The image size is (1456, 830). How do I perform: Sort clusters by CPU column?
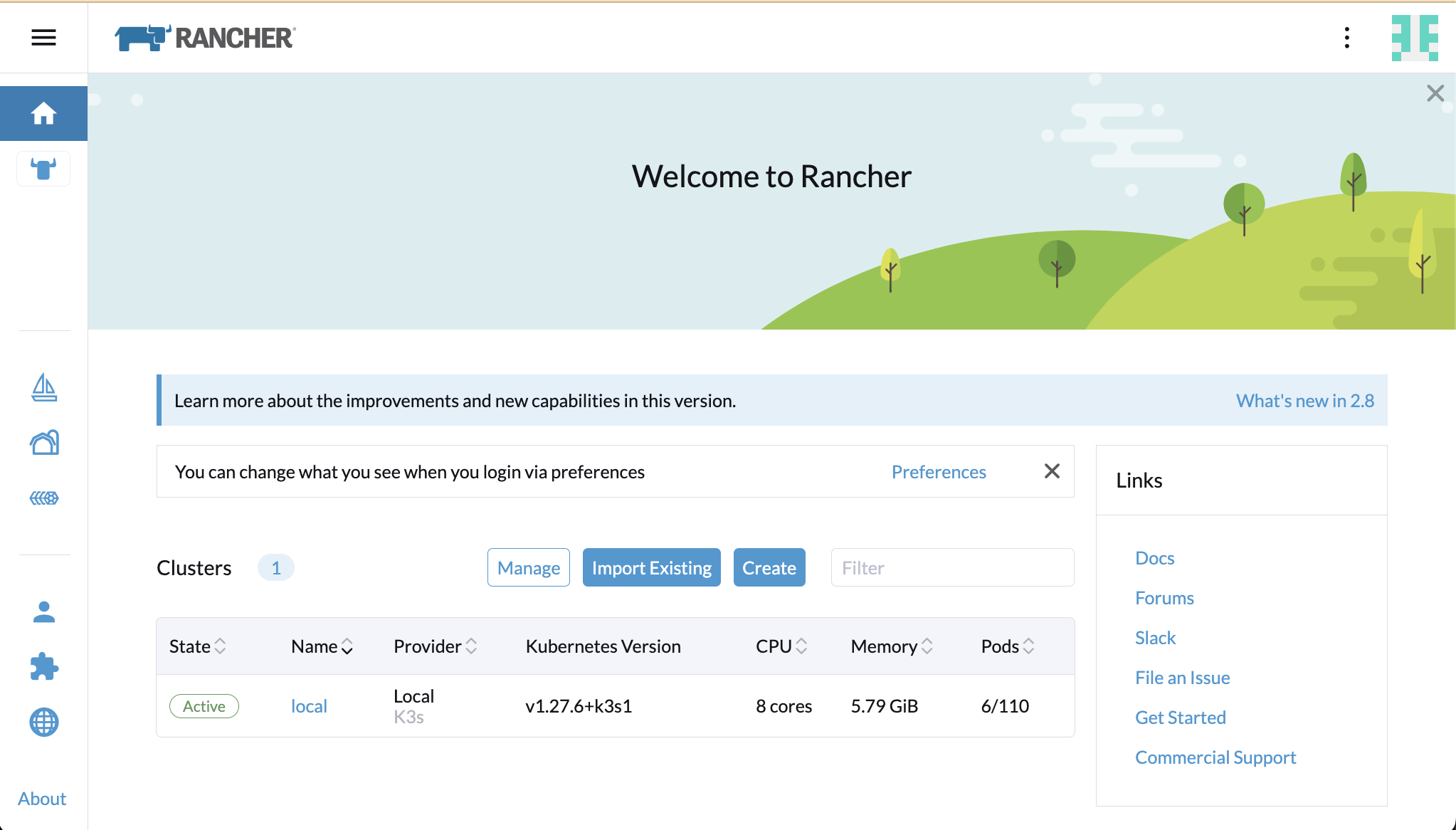(781, 646)
